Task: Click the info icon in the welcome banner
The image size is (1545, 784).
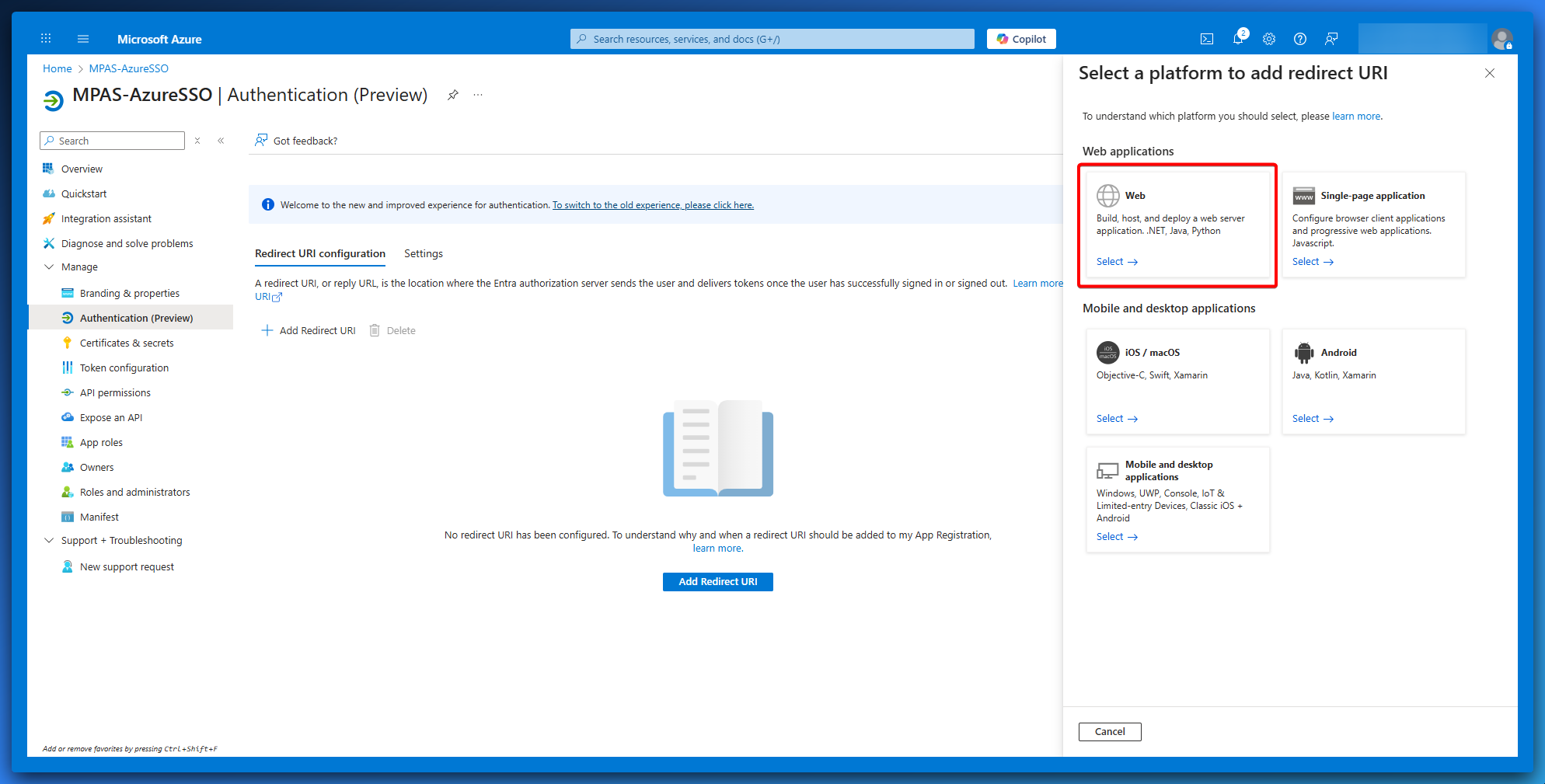Action: [x=268, y=205]
